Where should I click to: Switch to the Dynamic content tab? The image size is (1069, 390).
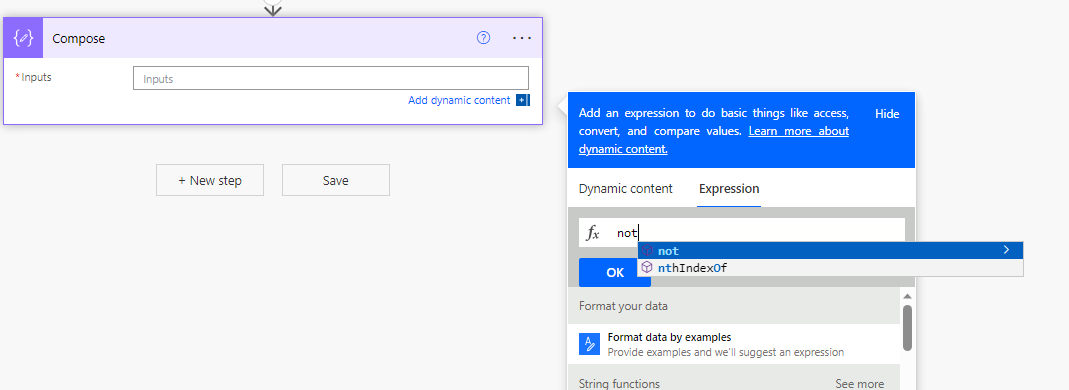[x=626, y=189]
